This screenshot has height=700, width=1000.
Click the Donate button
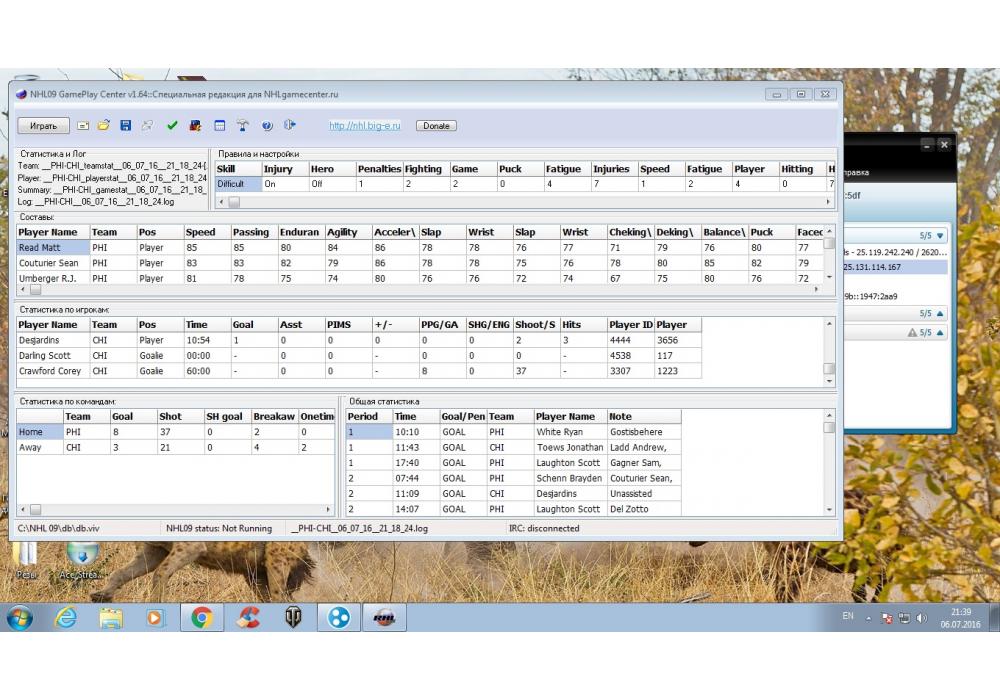coord(436,126)
